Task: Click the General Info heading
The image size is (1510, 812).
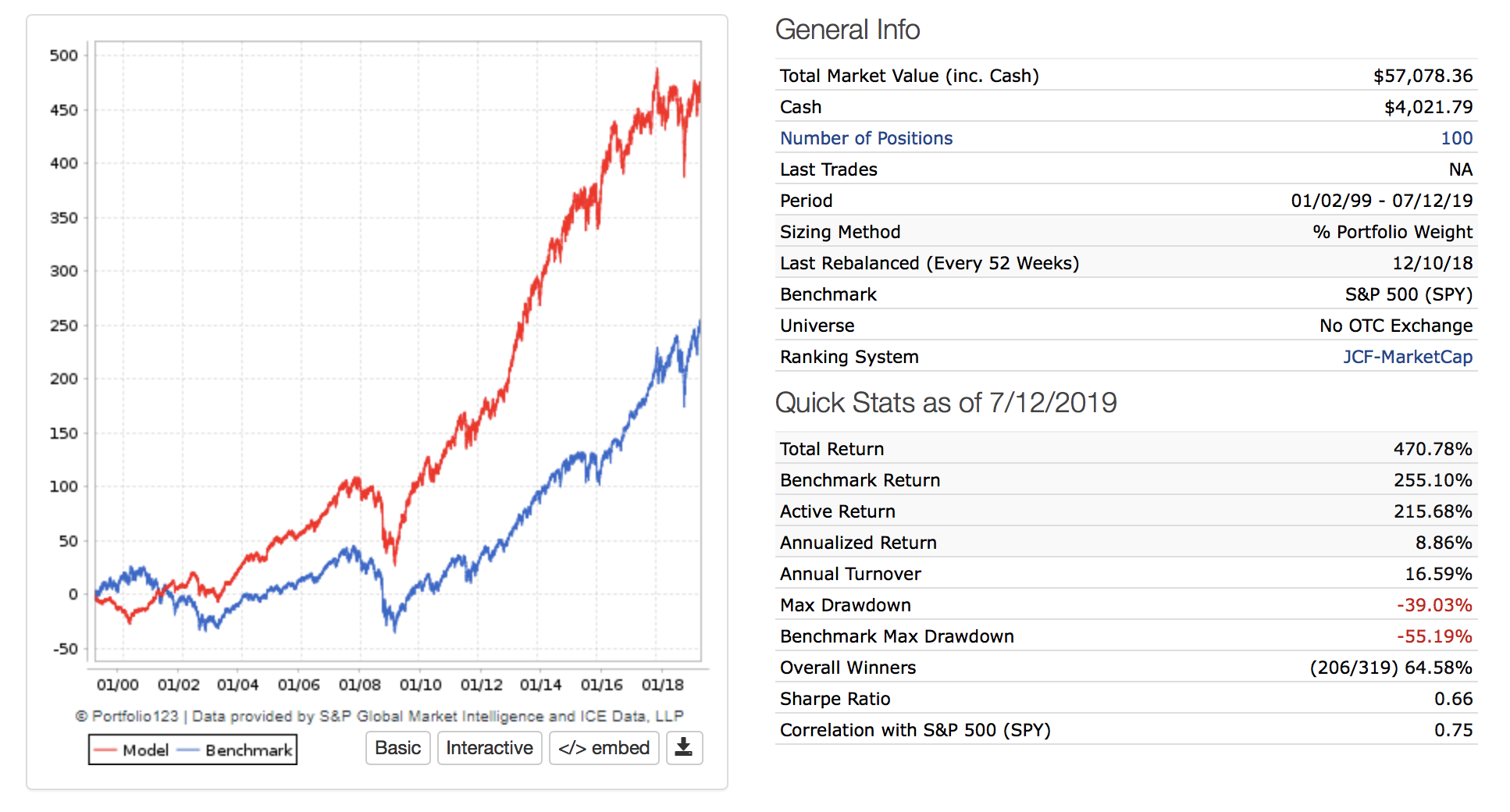Action: (x=847, y=30)
